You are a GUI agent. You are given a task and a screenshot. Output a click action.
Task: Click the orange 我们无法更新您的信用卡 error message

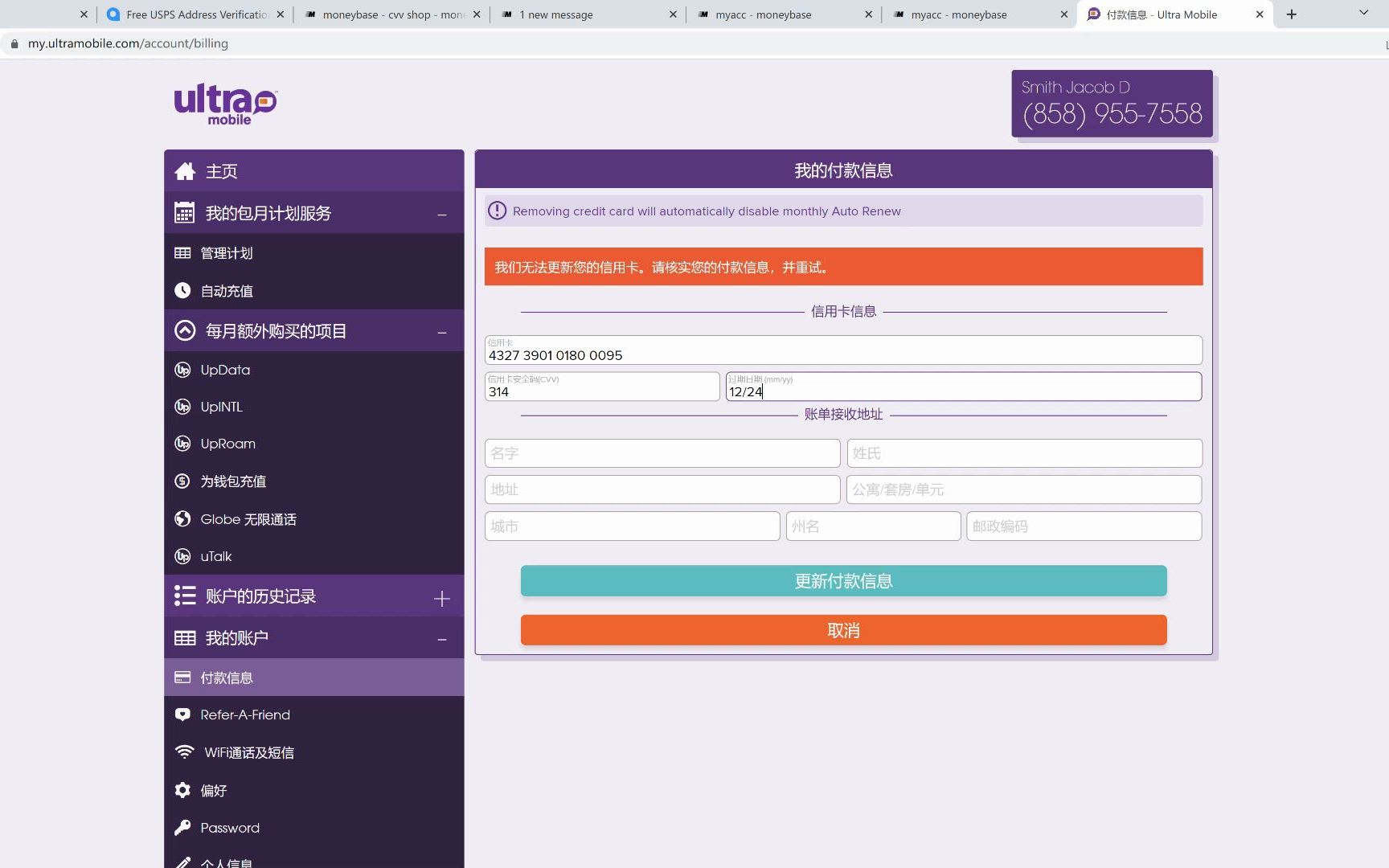(x=843, y=267)
